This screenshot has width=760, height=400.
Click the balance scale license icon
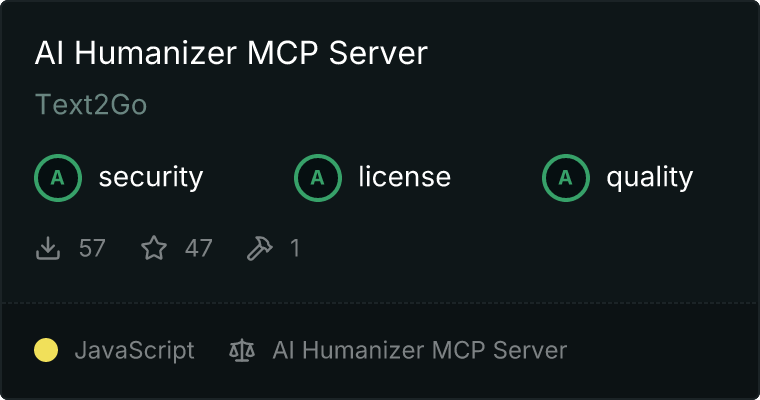coord(242,351)
